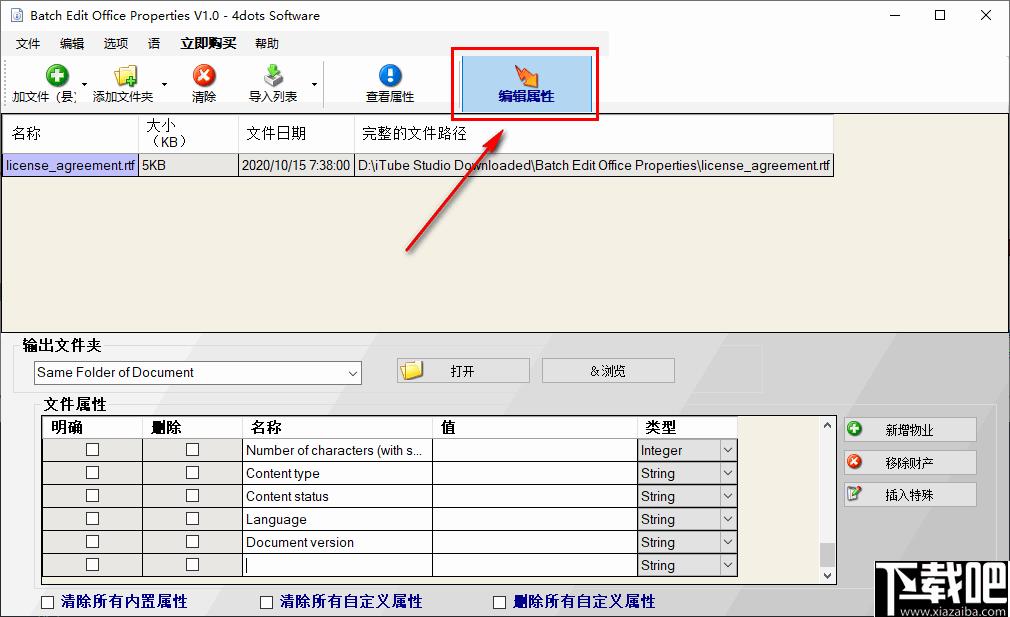Open the 加文件 dropdown arrow
The height and width of the screenshot is (617, 1010).
pos(84,84)
